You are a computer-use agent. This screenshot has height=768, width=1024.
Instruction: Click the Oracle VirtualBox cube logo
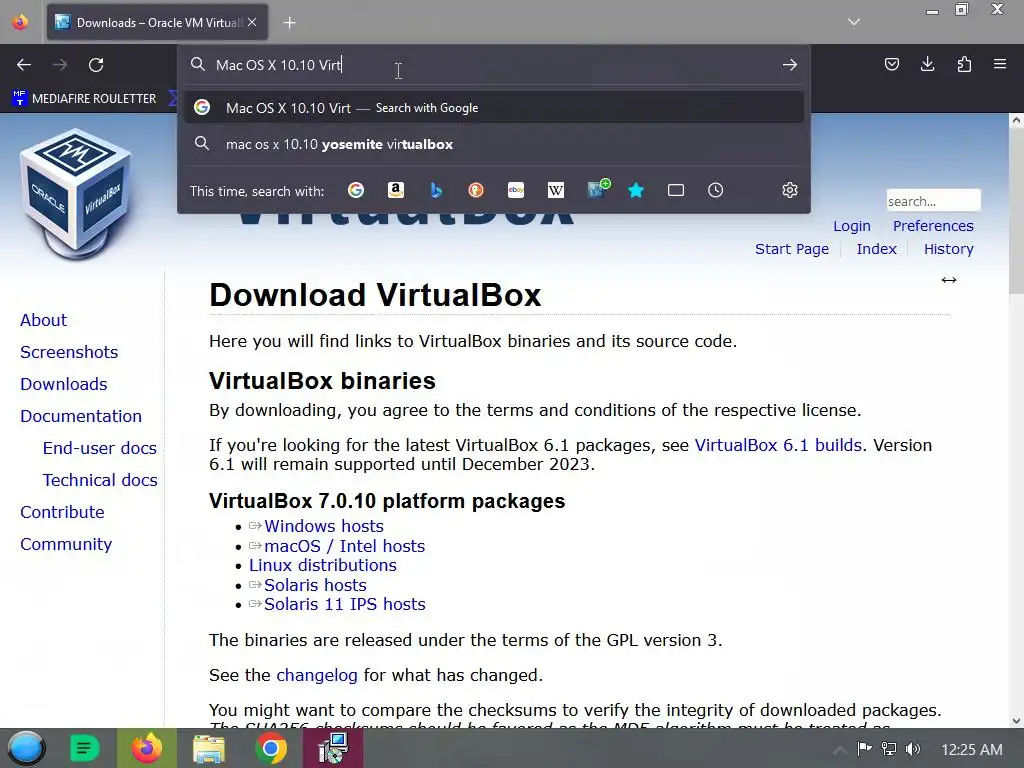tap(75, 194)
